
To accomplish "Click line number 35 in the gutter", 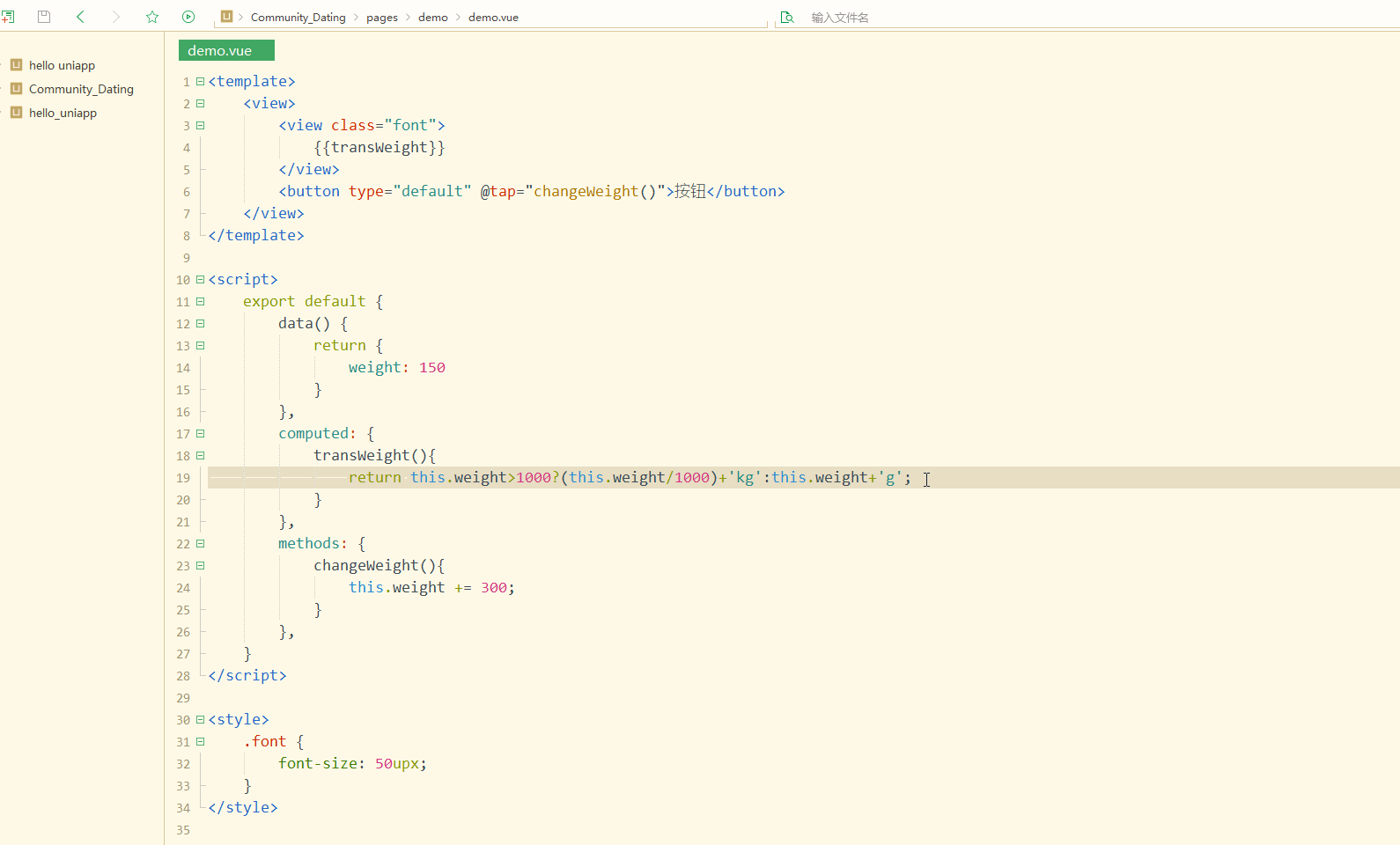I will pyautogui.click(x=183, y=830).
